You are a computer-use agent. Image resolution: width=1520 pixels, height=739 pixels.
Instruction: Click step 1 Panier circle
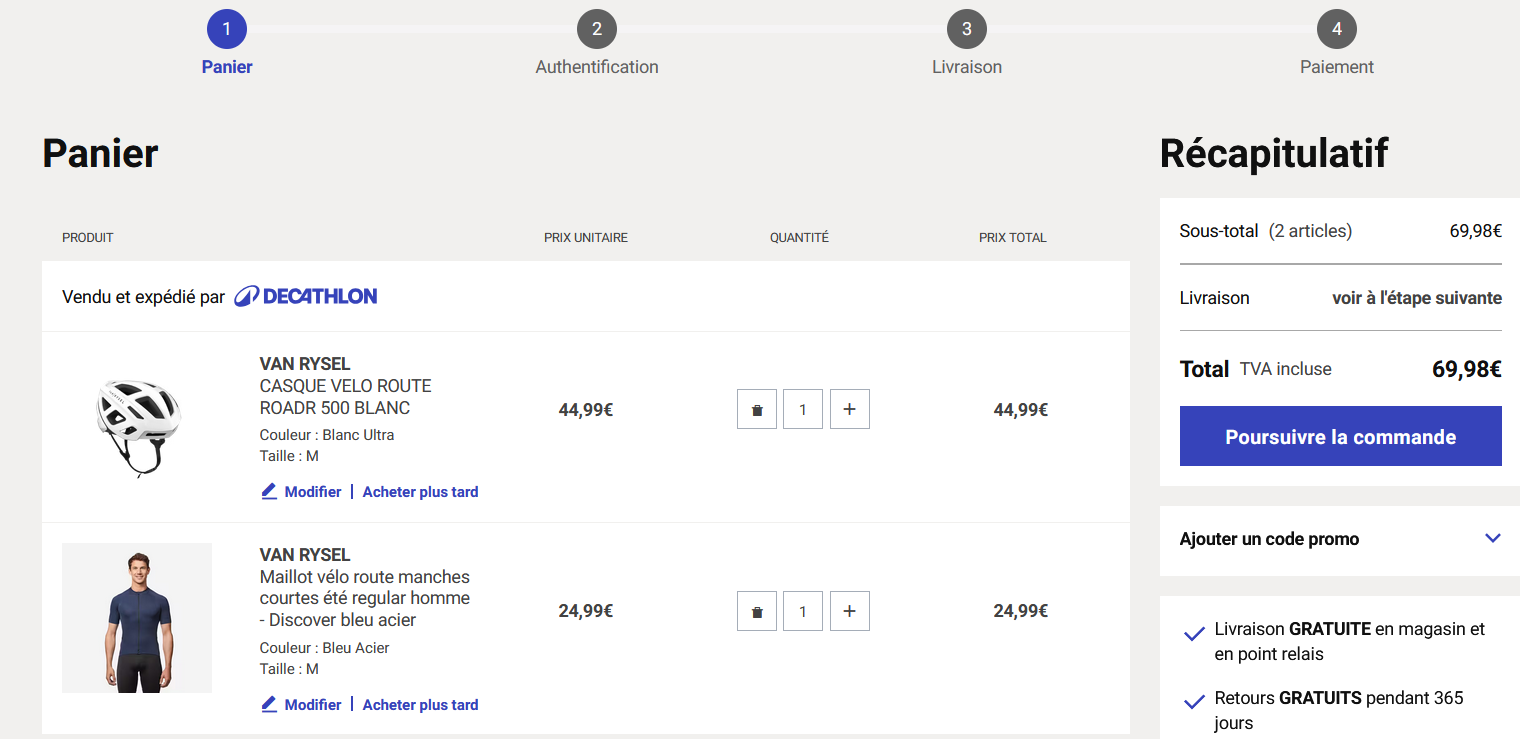227,29
